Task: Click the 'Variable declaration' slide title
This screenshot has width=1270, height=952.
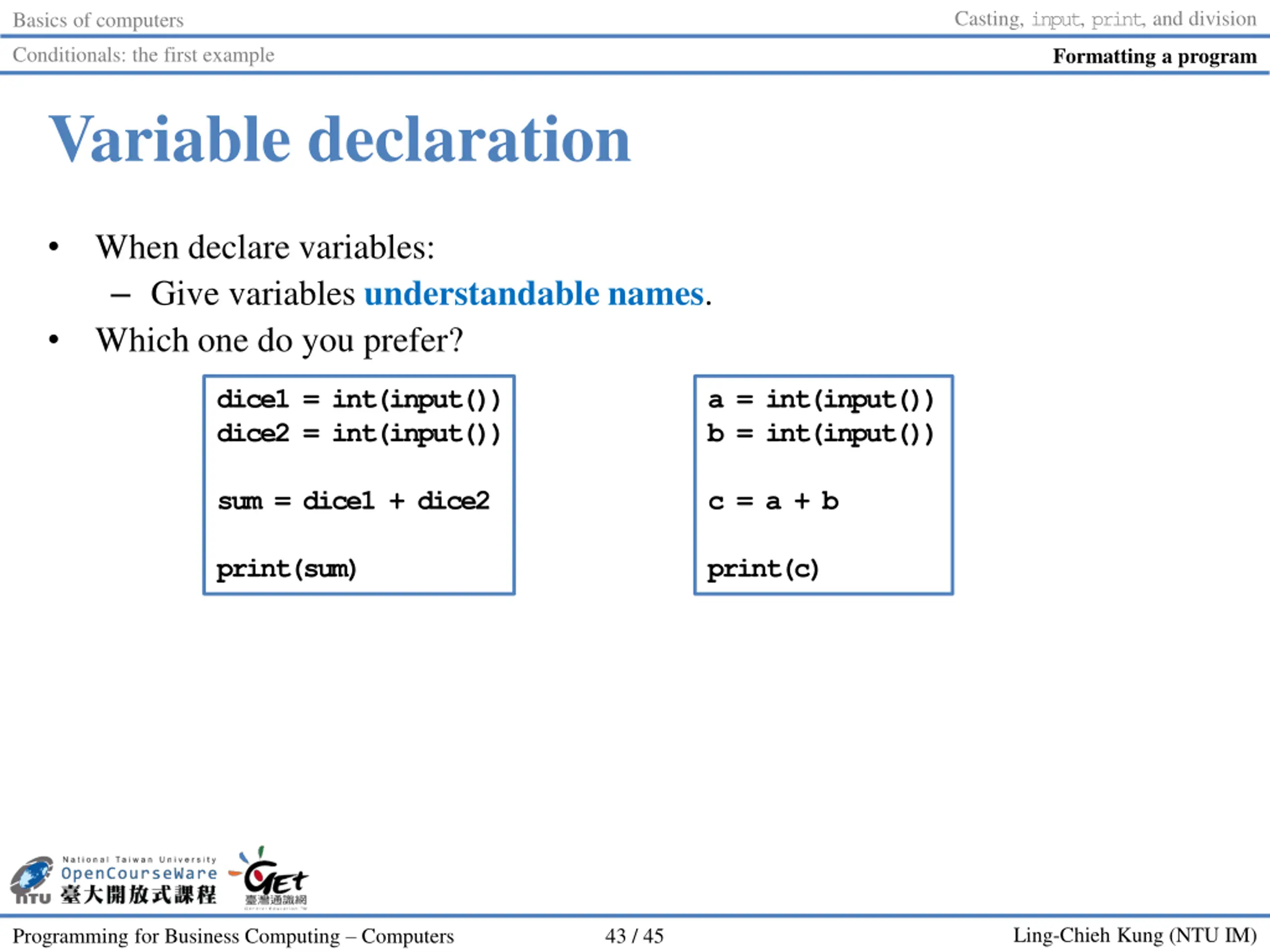Action: pos(340,139)
